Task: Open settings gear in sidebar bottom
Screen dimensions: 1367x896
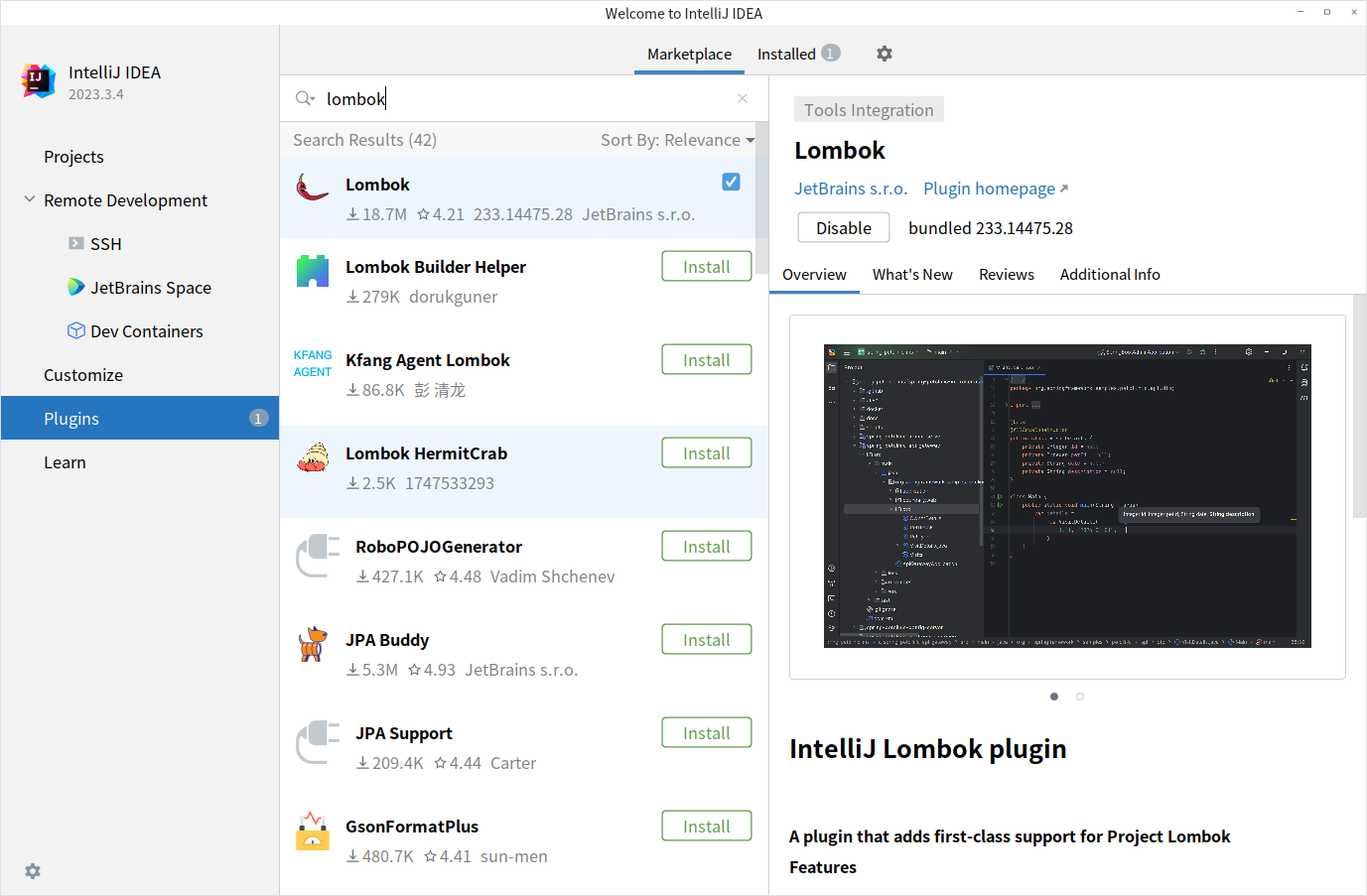Action: click(x=33, y=871)
